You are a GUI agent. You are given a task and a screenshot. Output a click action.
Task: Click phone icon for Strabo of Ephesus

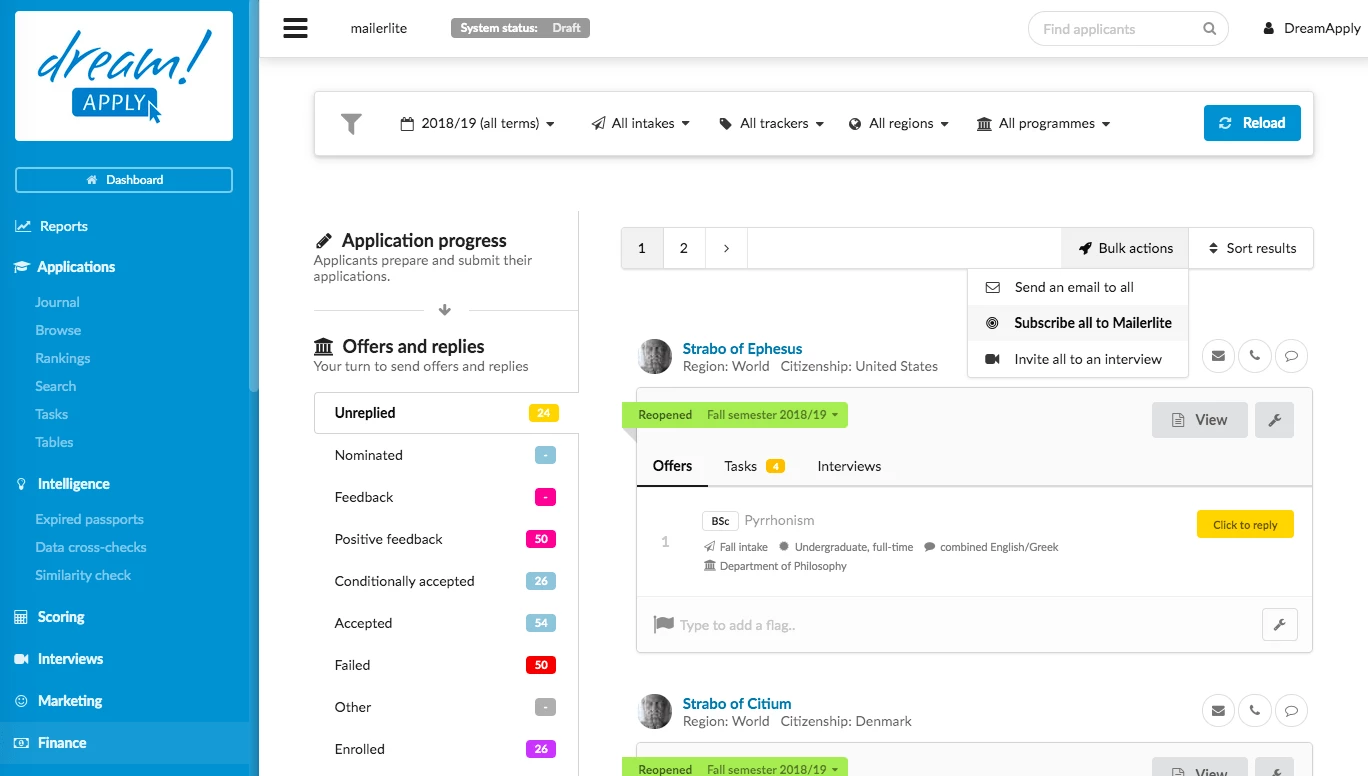pos(1254,355)
